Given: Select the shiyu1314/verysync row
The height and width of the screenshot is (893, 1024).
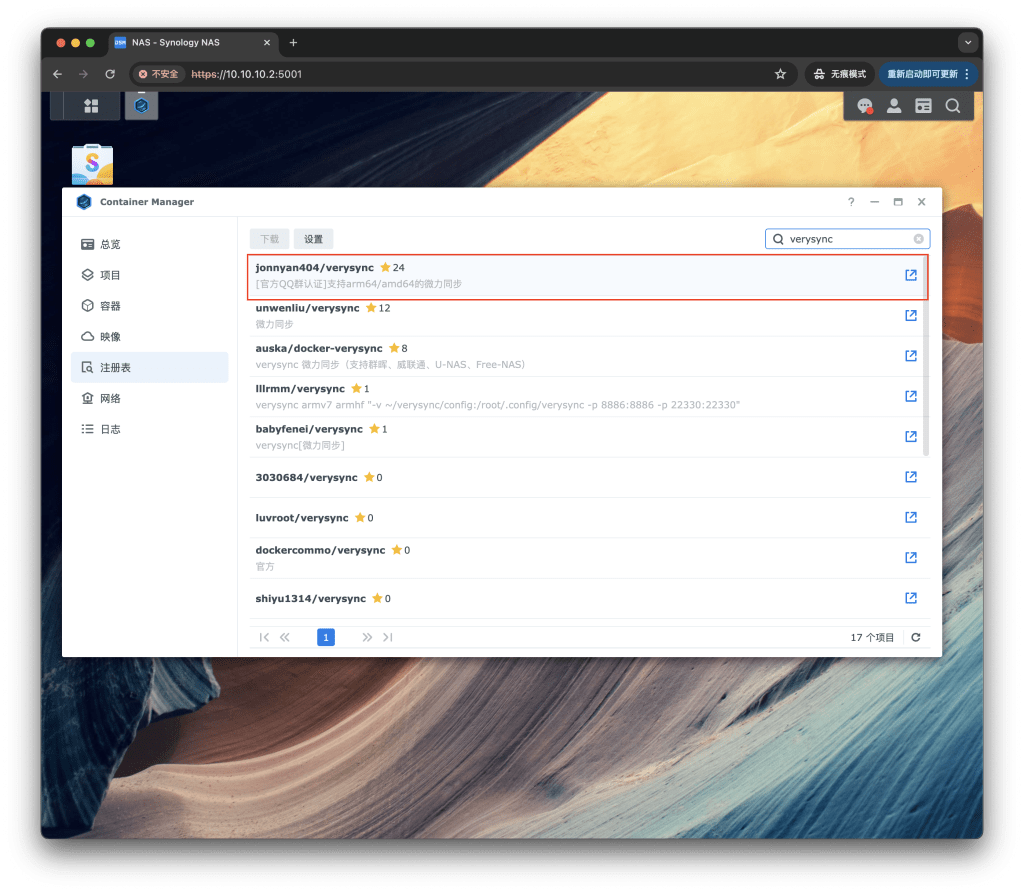Looking at the screenshot, I should click(x=586, y=599).
